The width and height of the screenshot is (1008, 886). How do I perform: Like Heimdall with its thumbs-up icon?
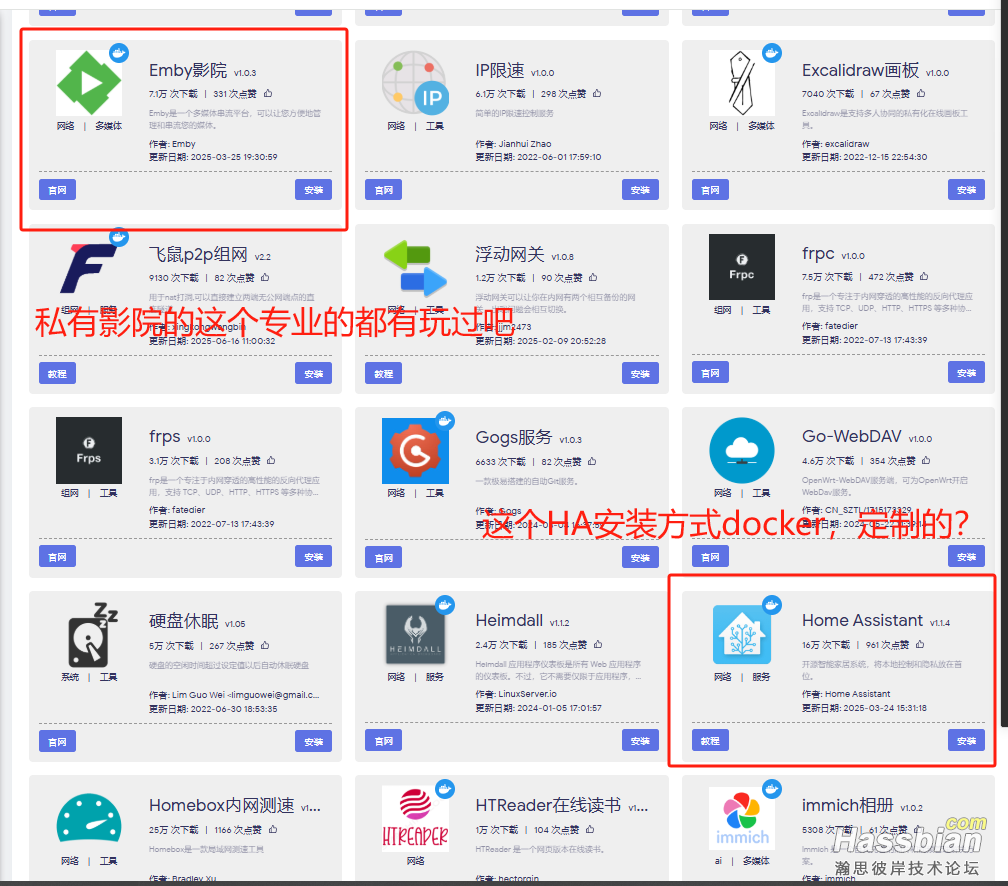[x=598, y=644]
